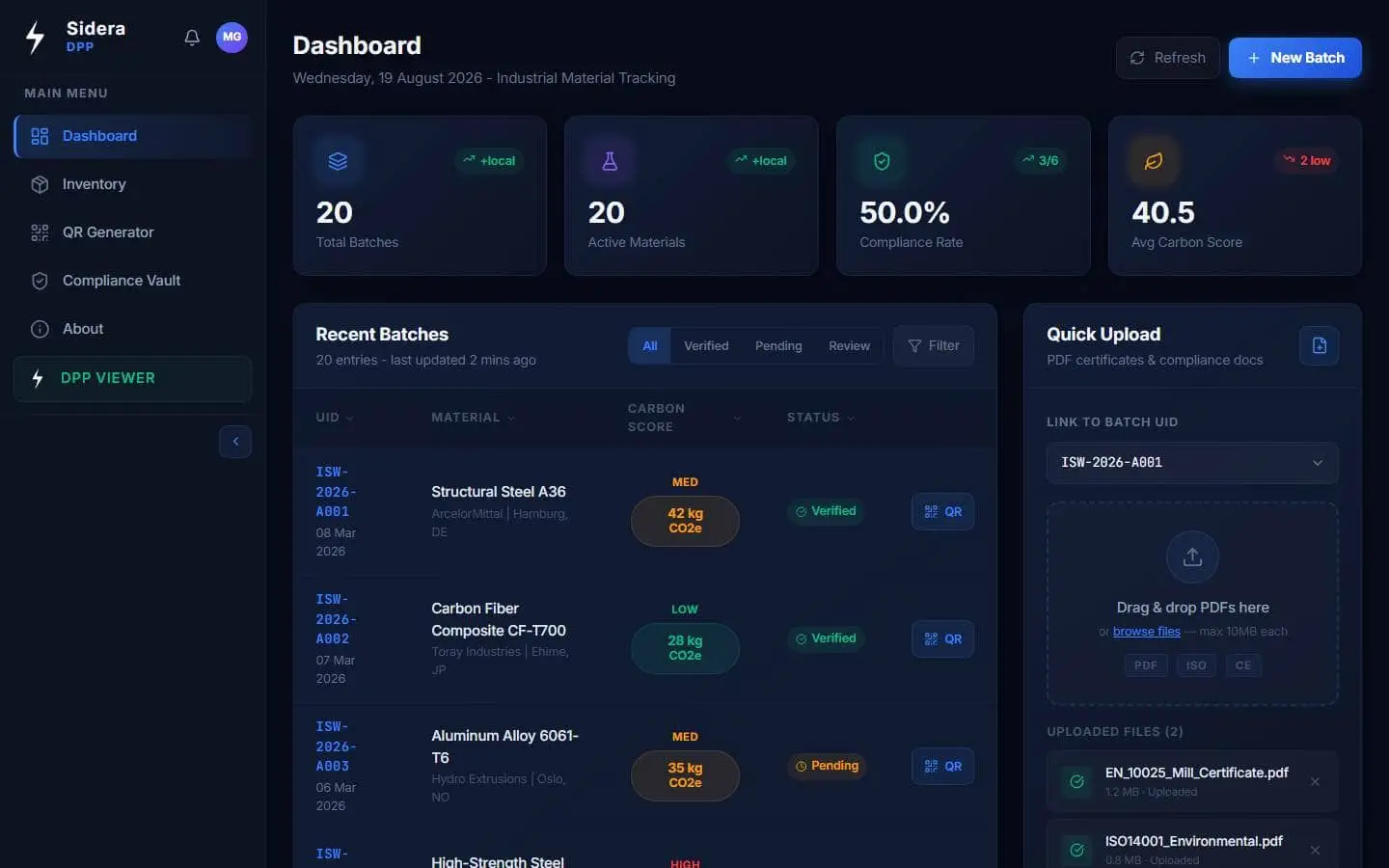
Task: Click the CE file type tag
Action: click(1243, 665)
